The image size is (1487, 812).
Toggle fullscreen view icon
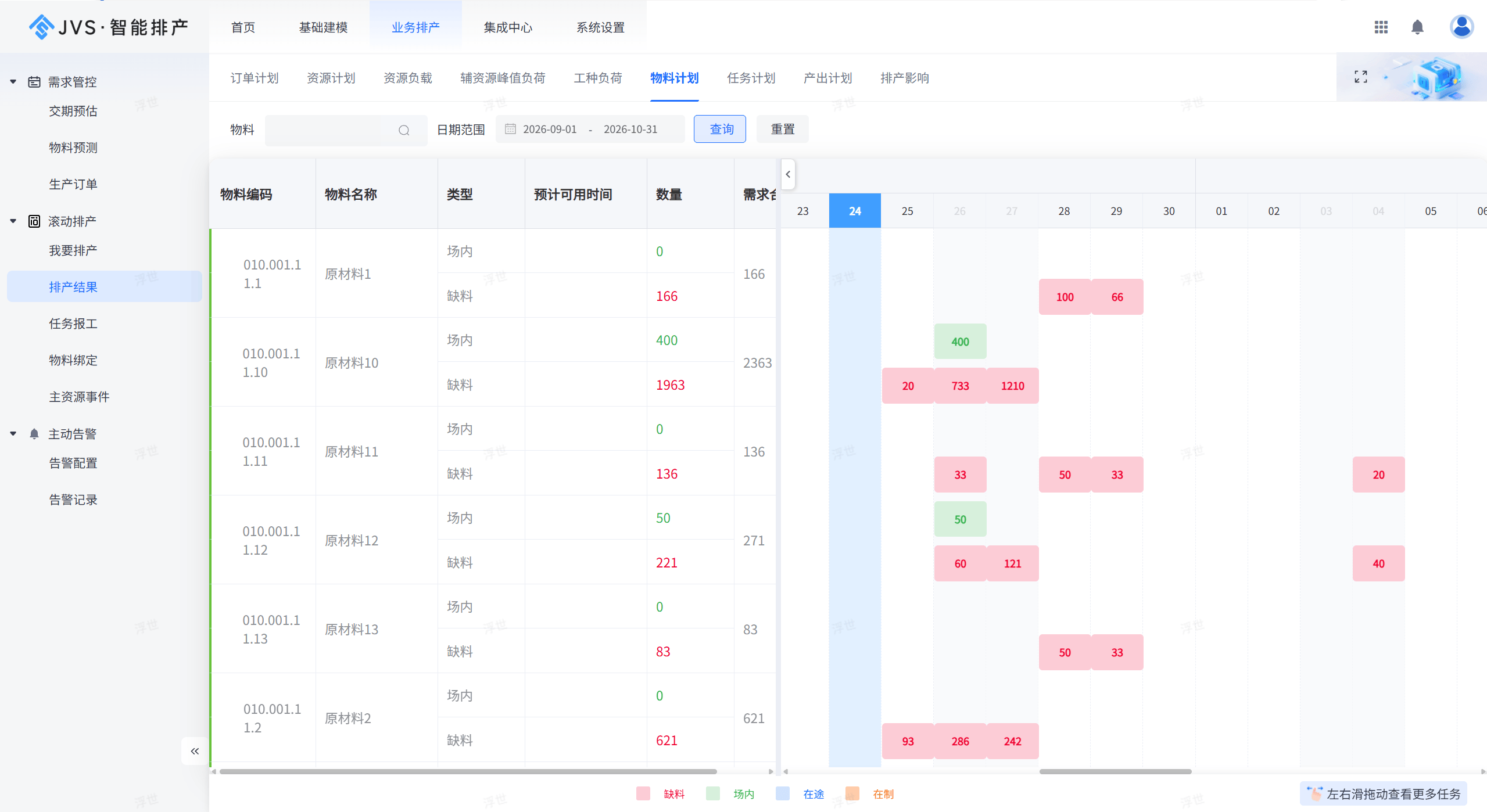coord(1361,77)
